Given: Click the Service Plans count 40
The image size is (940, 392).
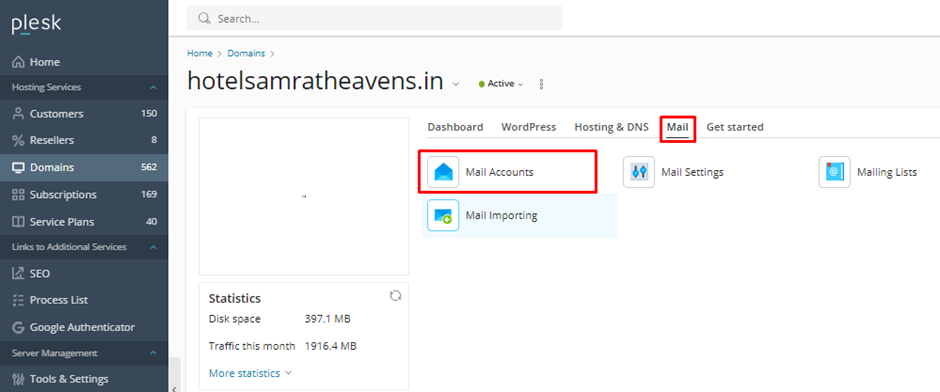Looking at the screenshot, I should coord(152,222).
